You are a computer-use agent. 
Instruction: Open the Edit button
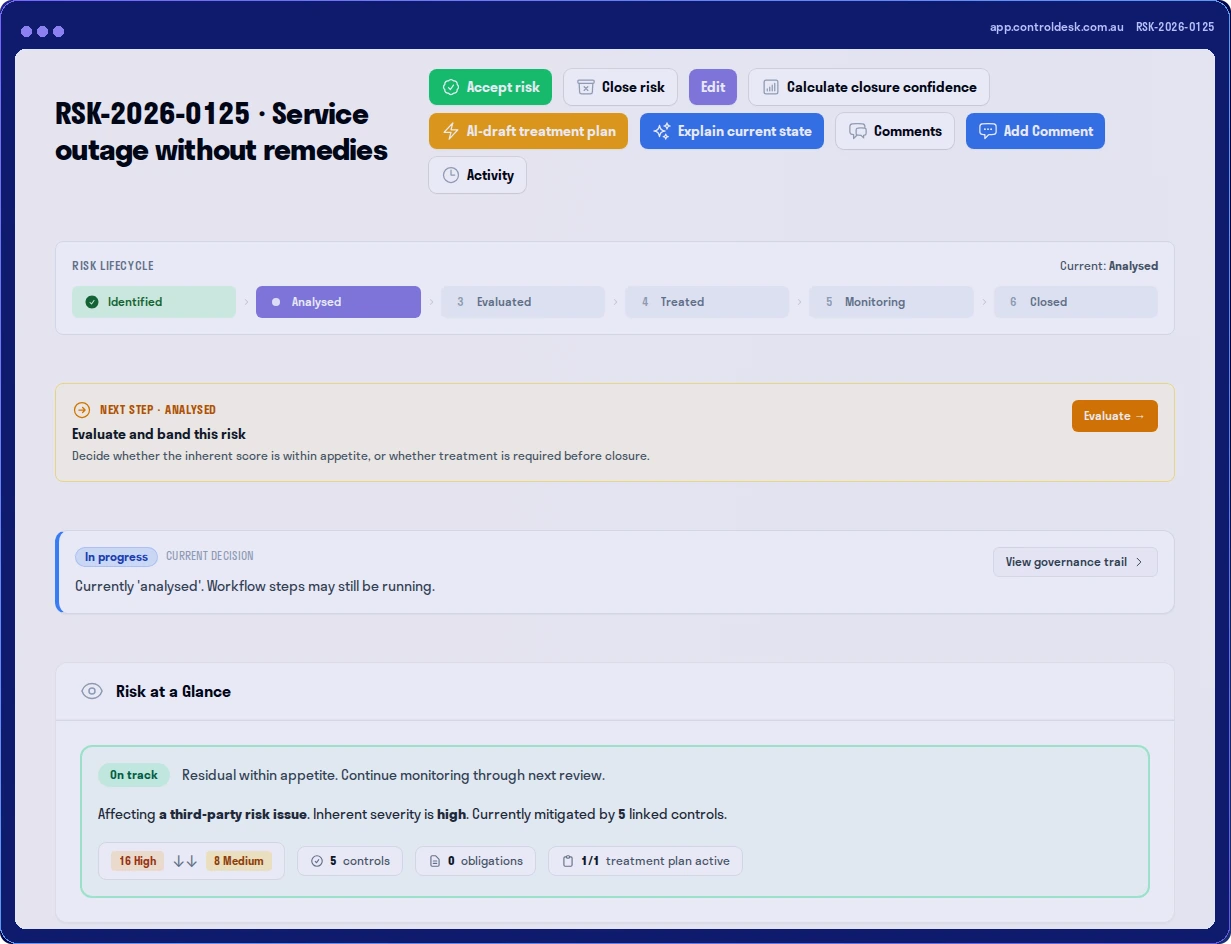click(x=713, y=87)
